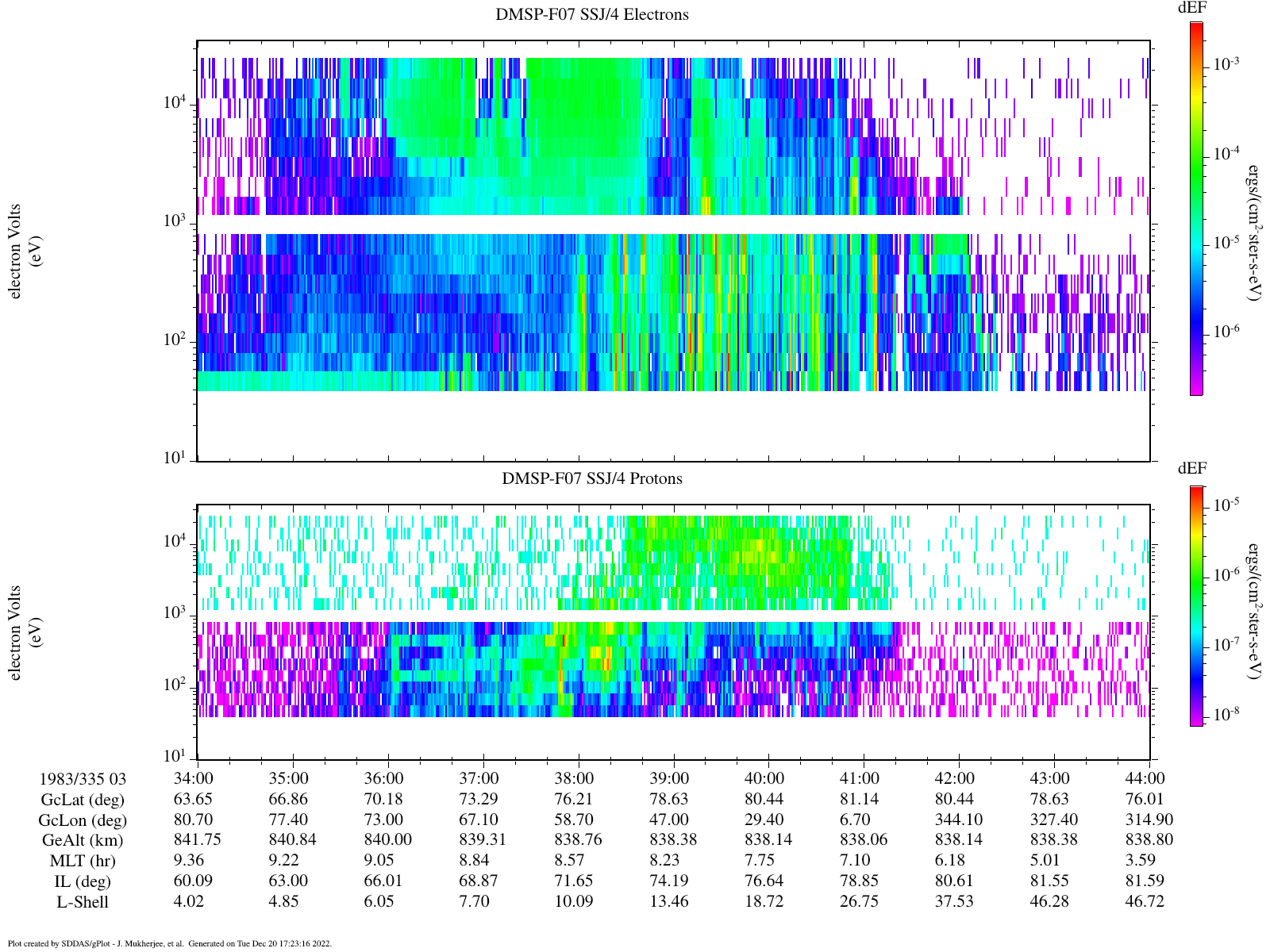The height and width of the screenshot is (952, 1270).
Task: Click the 'GcLon (deg)' row label
Action: [83, 820]
